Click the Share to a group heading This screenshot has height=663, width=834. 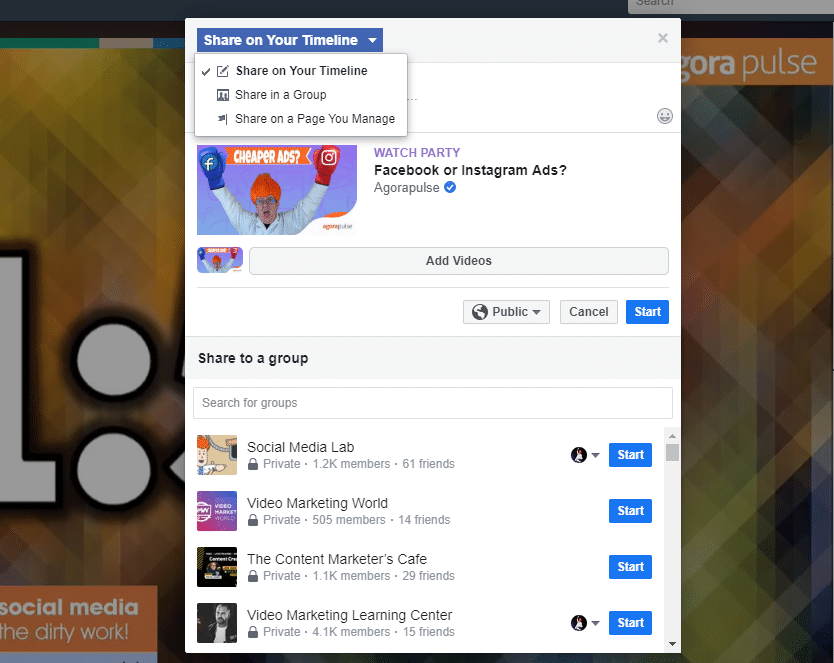click(x=253, y=358)
